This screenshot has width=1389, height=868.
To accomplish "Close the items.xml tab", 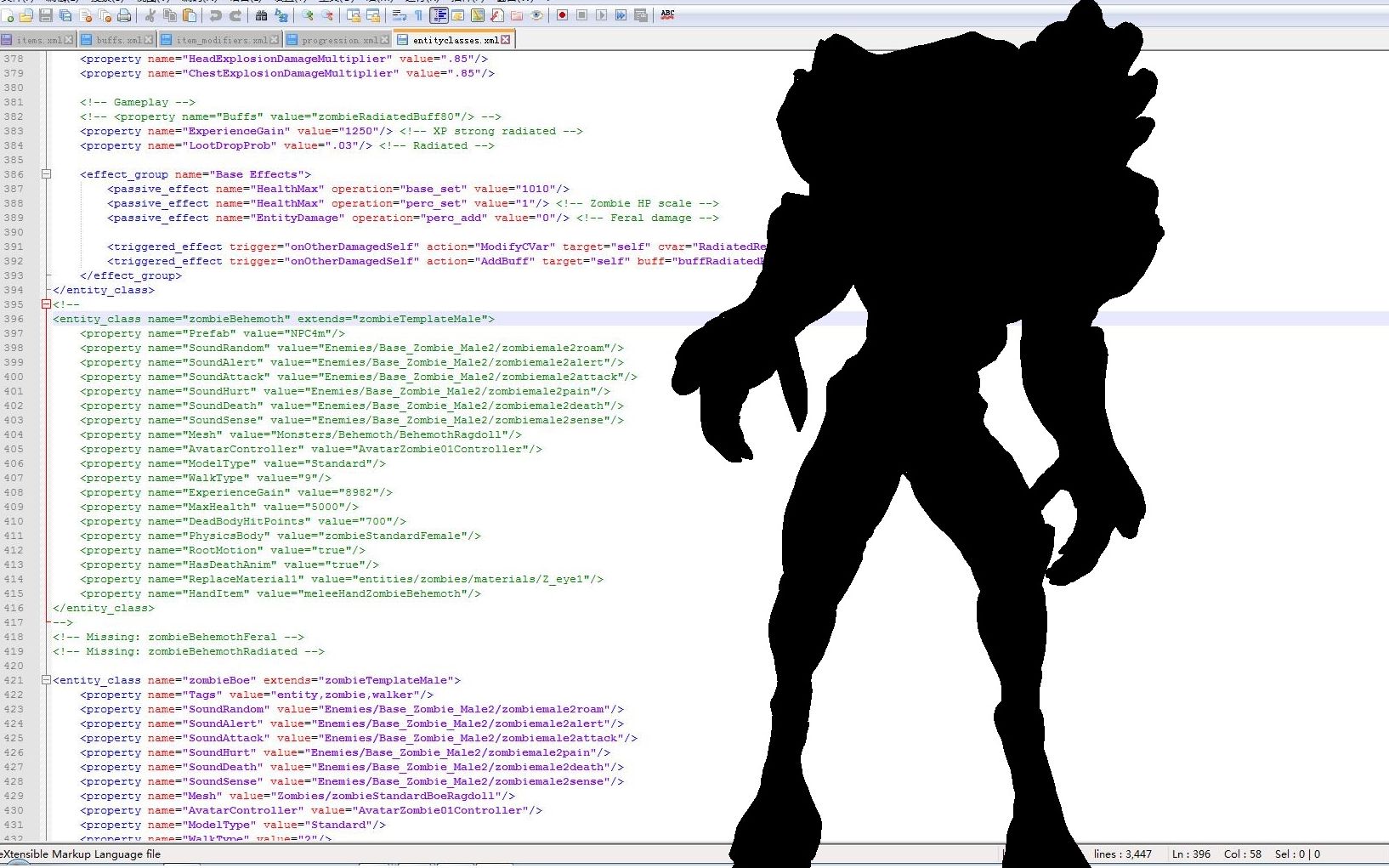I will (69, 40).
